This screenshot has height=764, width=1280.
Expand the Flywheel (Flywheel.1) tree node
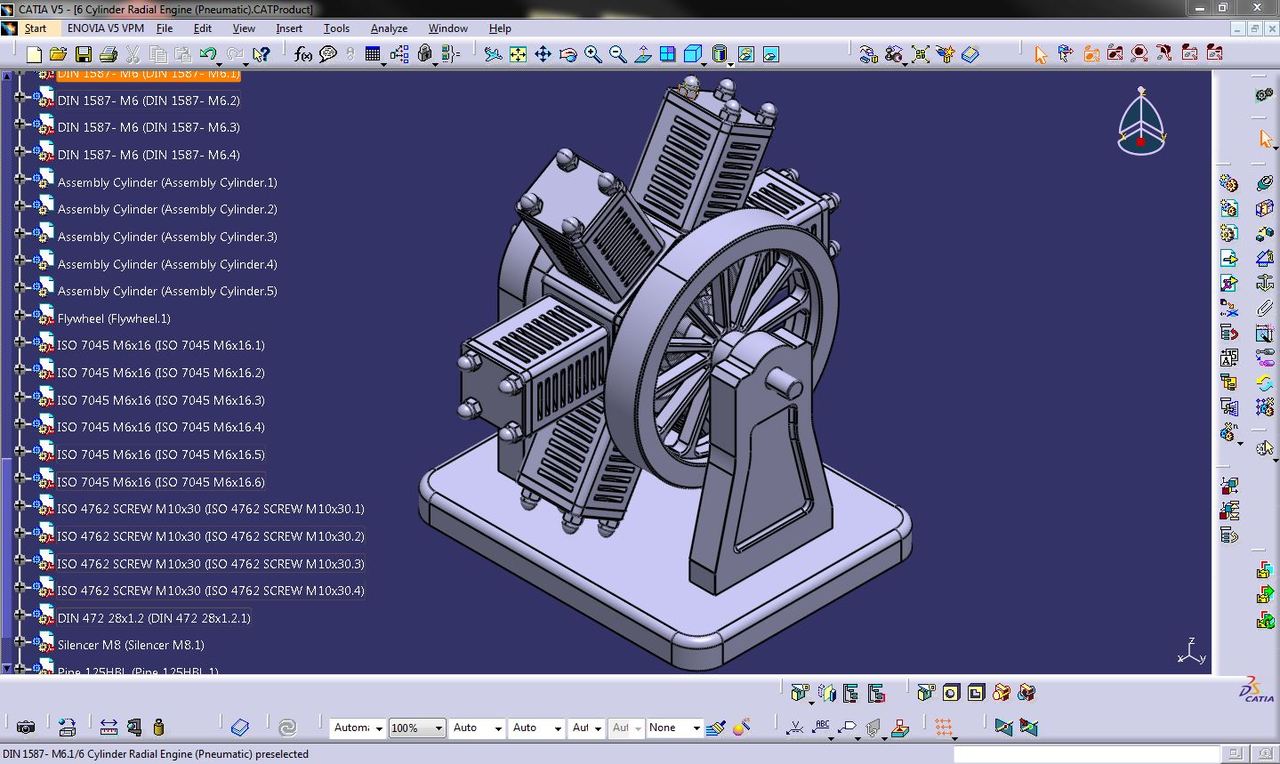coord(19,318)
